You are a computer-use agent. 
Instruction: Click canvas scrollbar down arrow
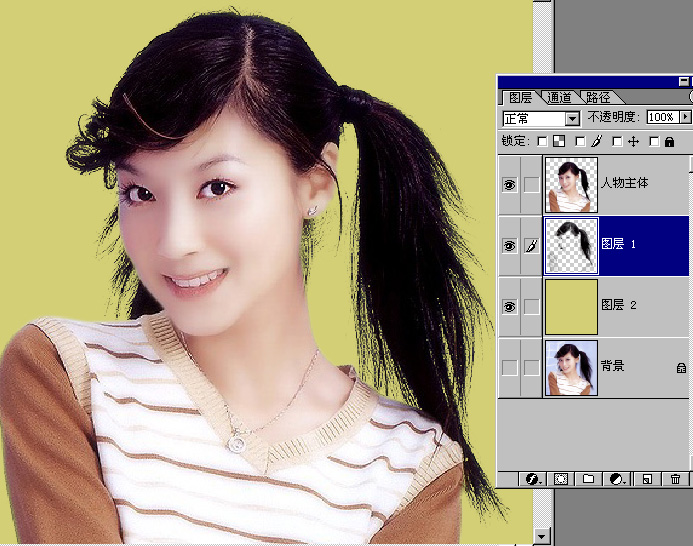[x=541, y=536]
